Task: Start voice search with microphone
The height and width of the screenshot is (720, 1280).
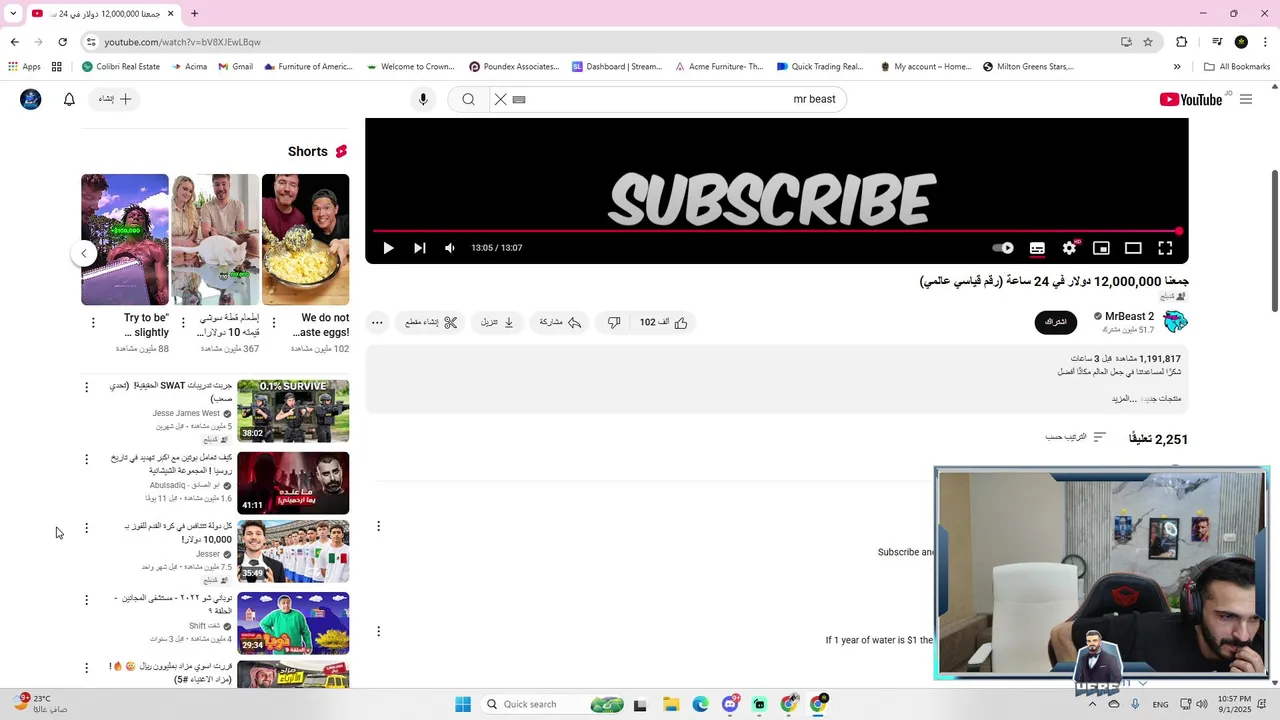Action: 423,99
